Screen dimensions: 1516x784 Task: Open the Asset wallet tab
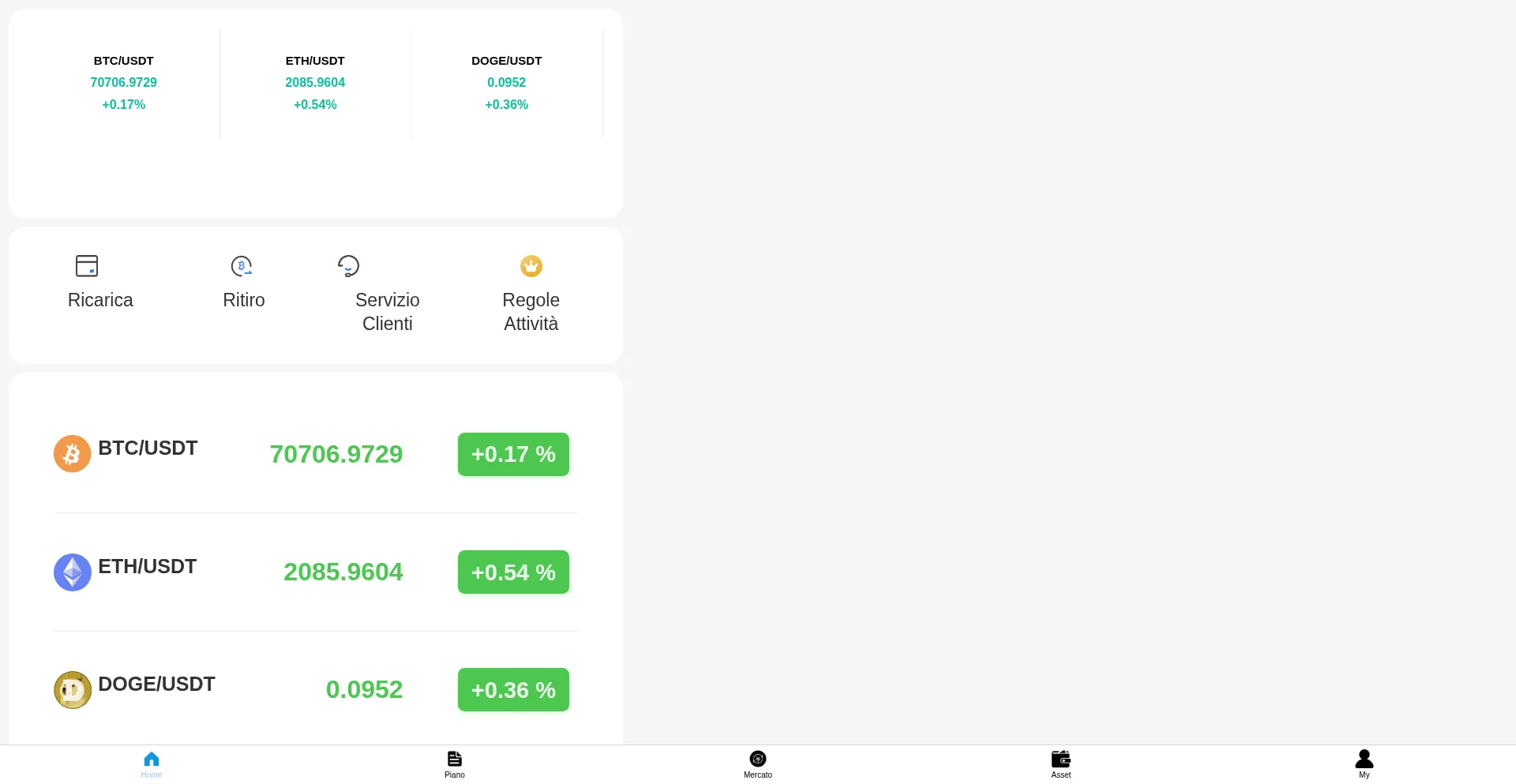tap(1061, 764)
